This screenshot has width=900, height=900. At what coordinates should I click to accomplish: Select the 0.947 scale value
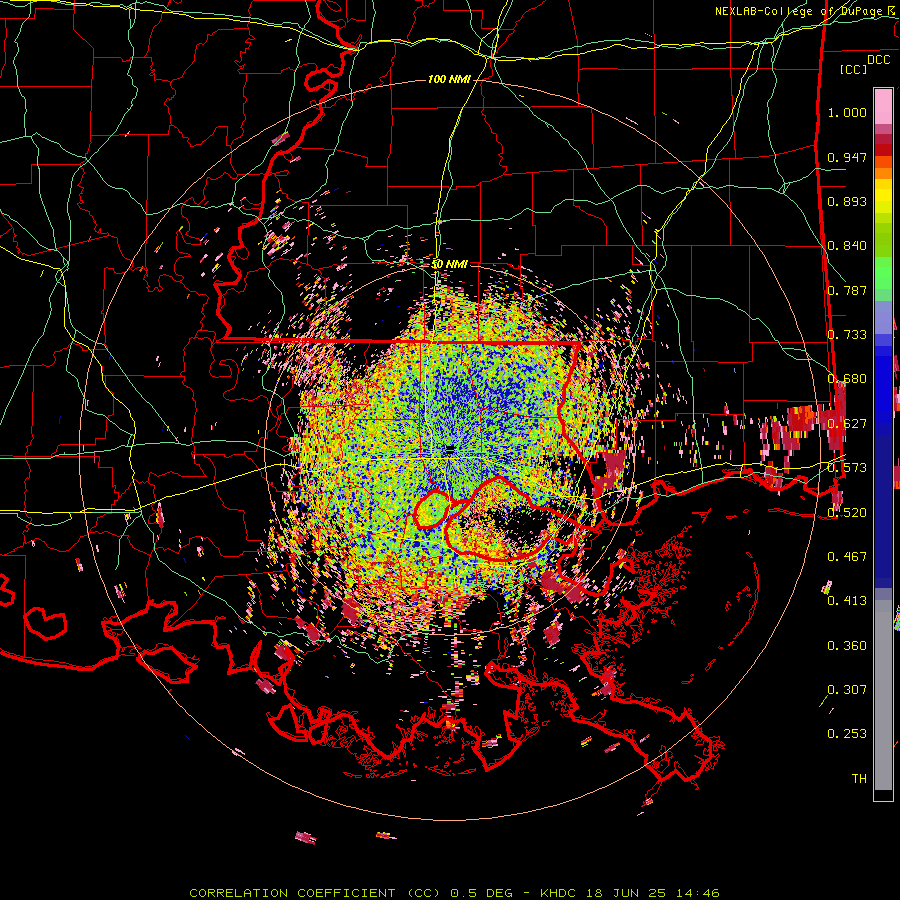(x=847, y=157)
